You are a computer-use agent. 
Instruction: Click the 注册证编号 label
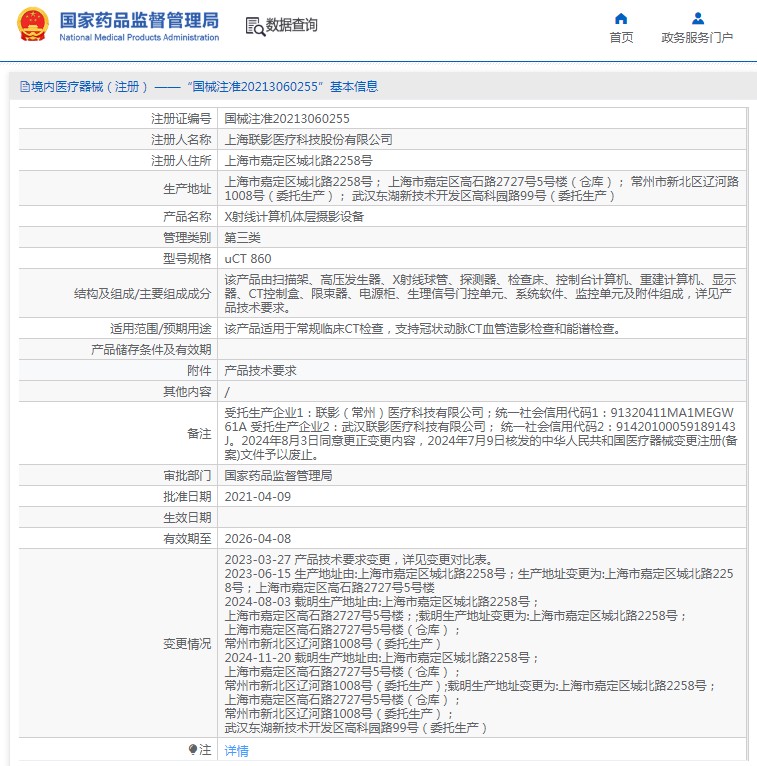[181, 119]
